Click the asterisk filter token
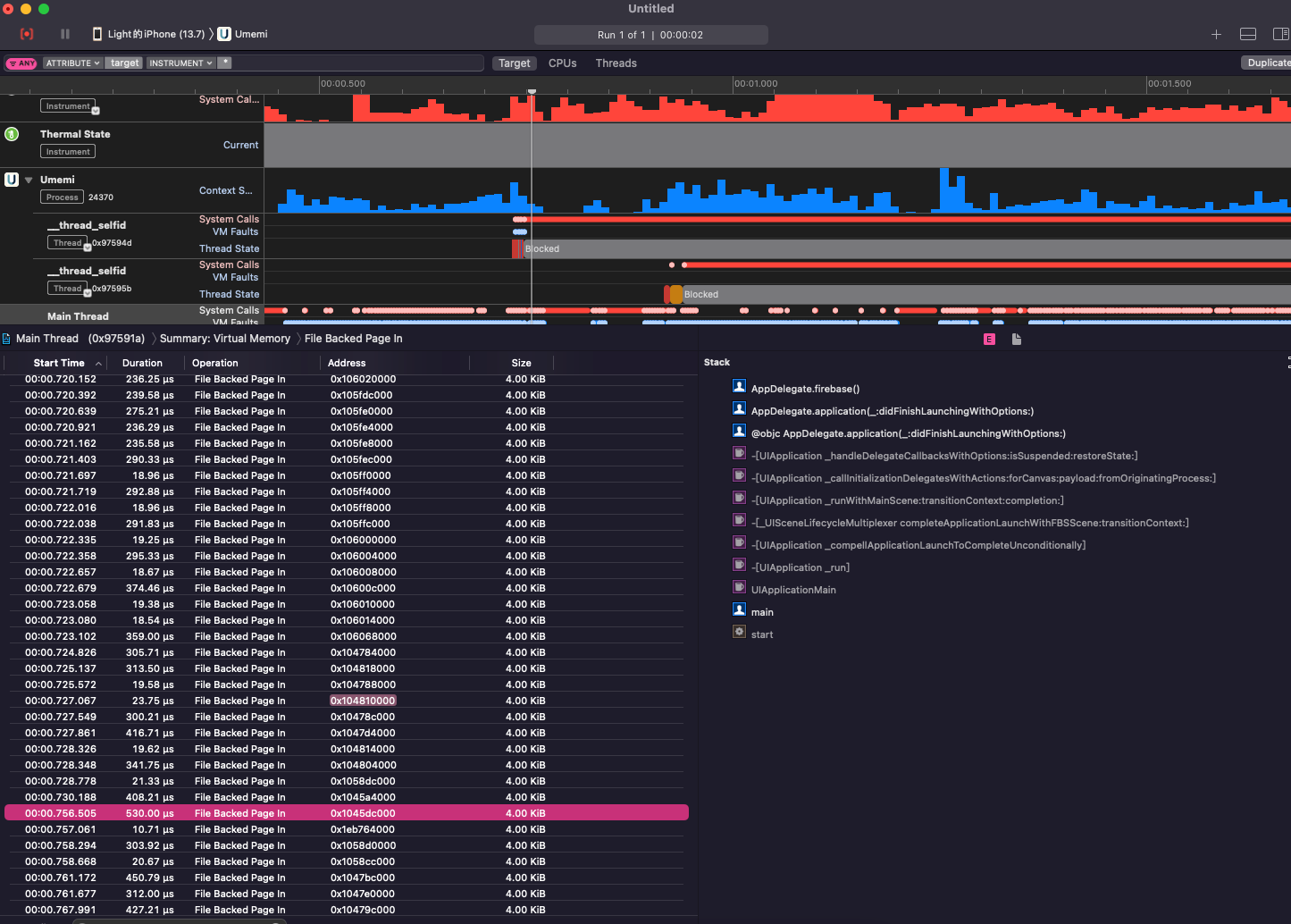The height and width of the screenshot is (924, 1291). pos(225,63)
